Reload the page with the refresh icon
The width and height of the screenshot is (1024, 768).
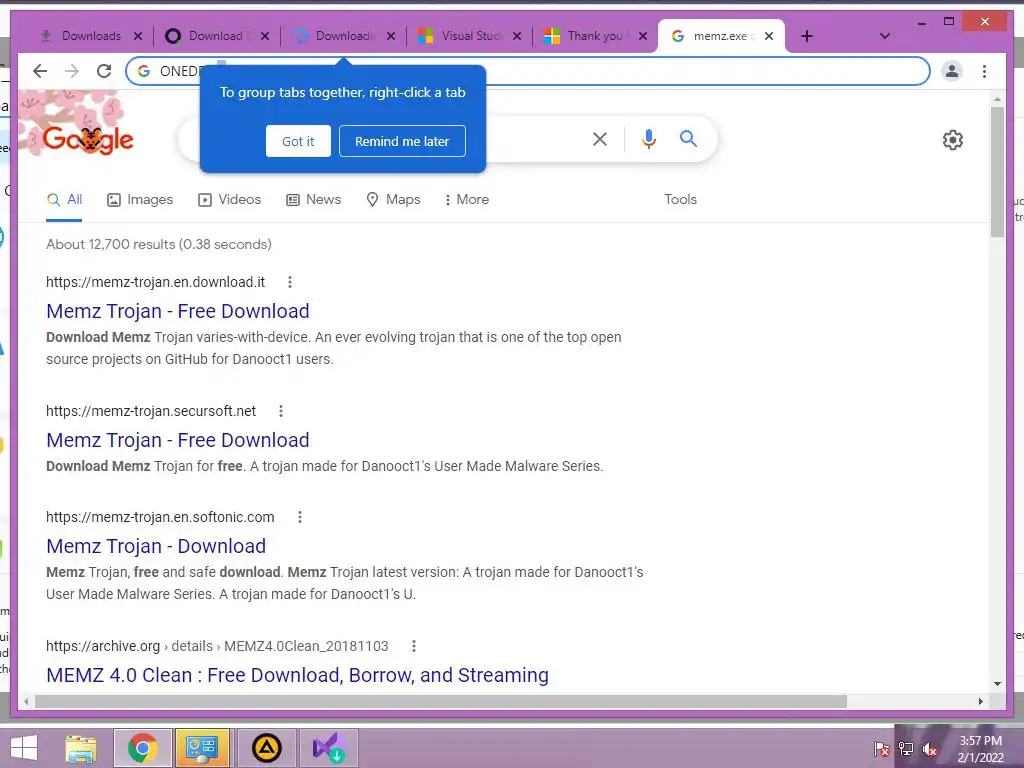[x=104, y=71]
